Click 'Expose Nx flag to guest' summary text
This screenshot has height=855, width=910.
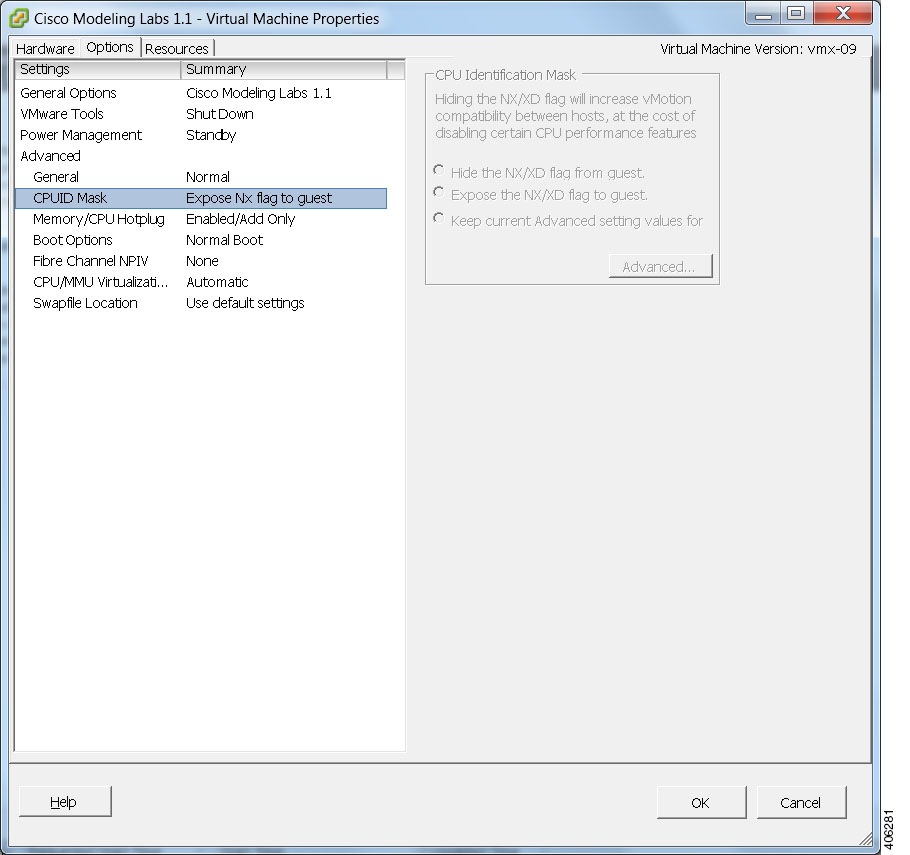pyautogui.click(x=259, y=198)
